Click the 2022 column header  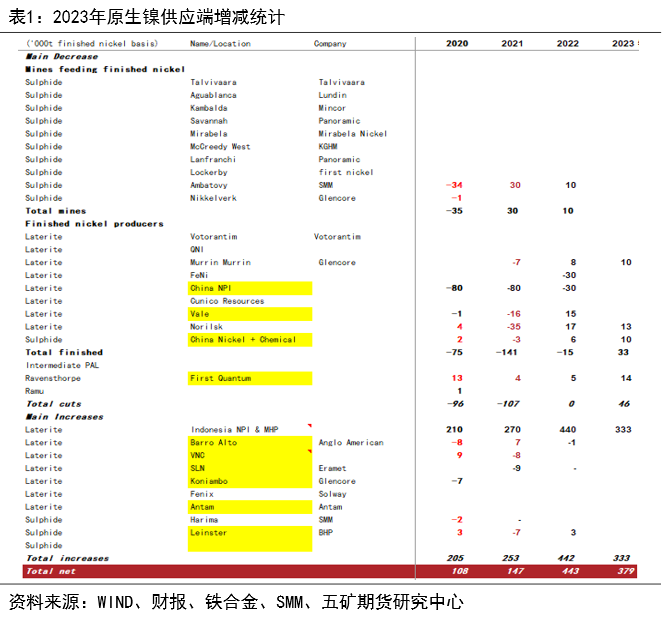[567, 43]
